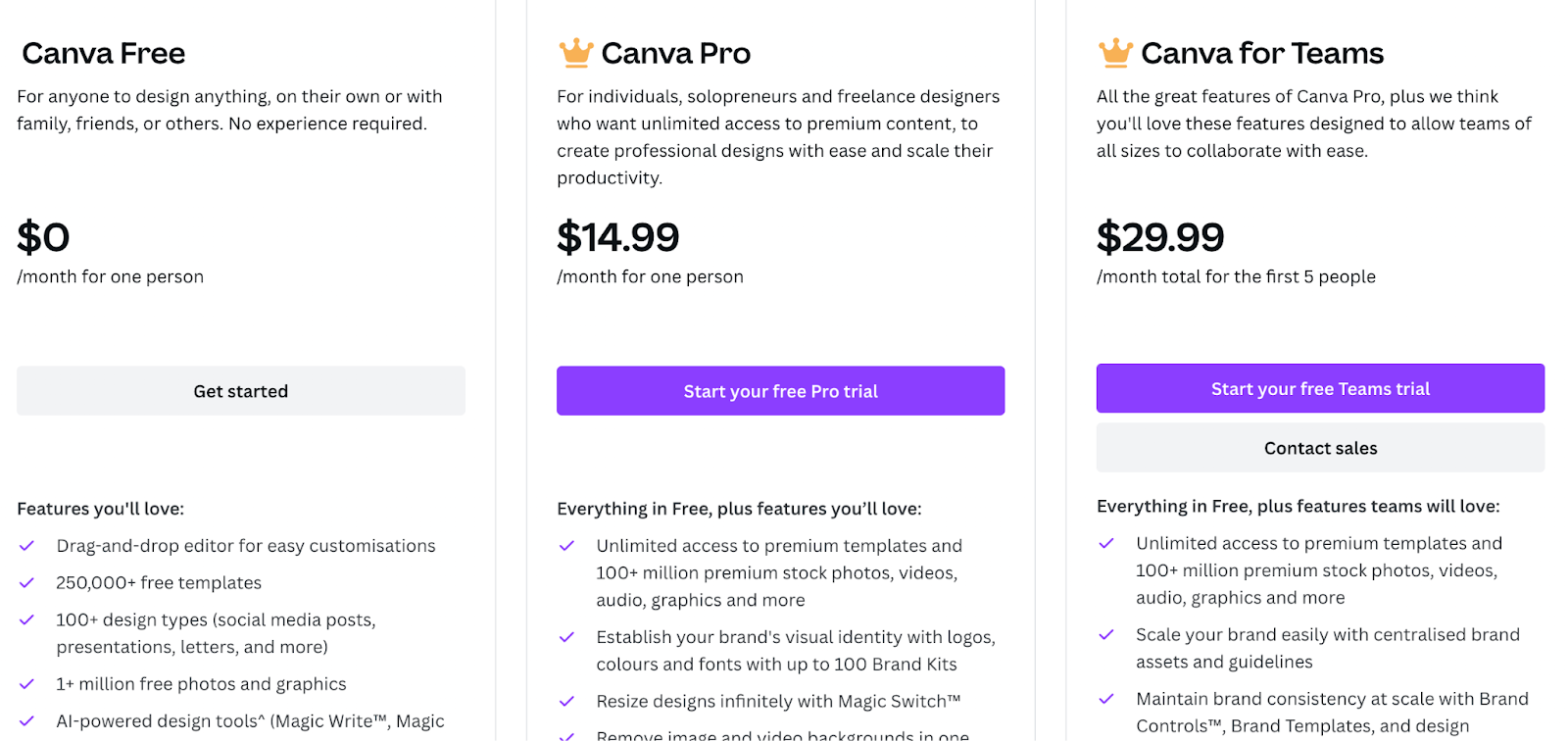Click checkmark beside Magic Switch resize feature
The image size is (1568, 741).
[566, 702]
